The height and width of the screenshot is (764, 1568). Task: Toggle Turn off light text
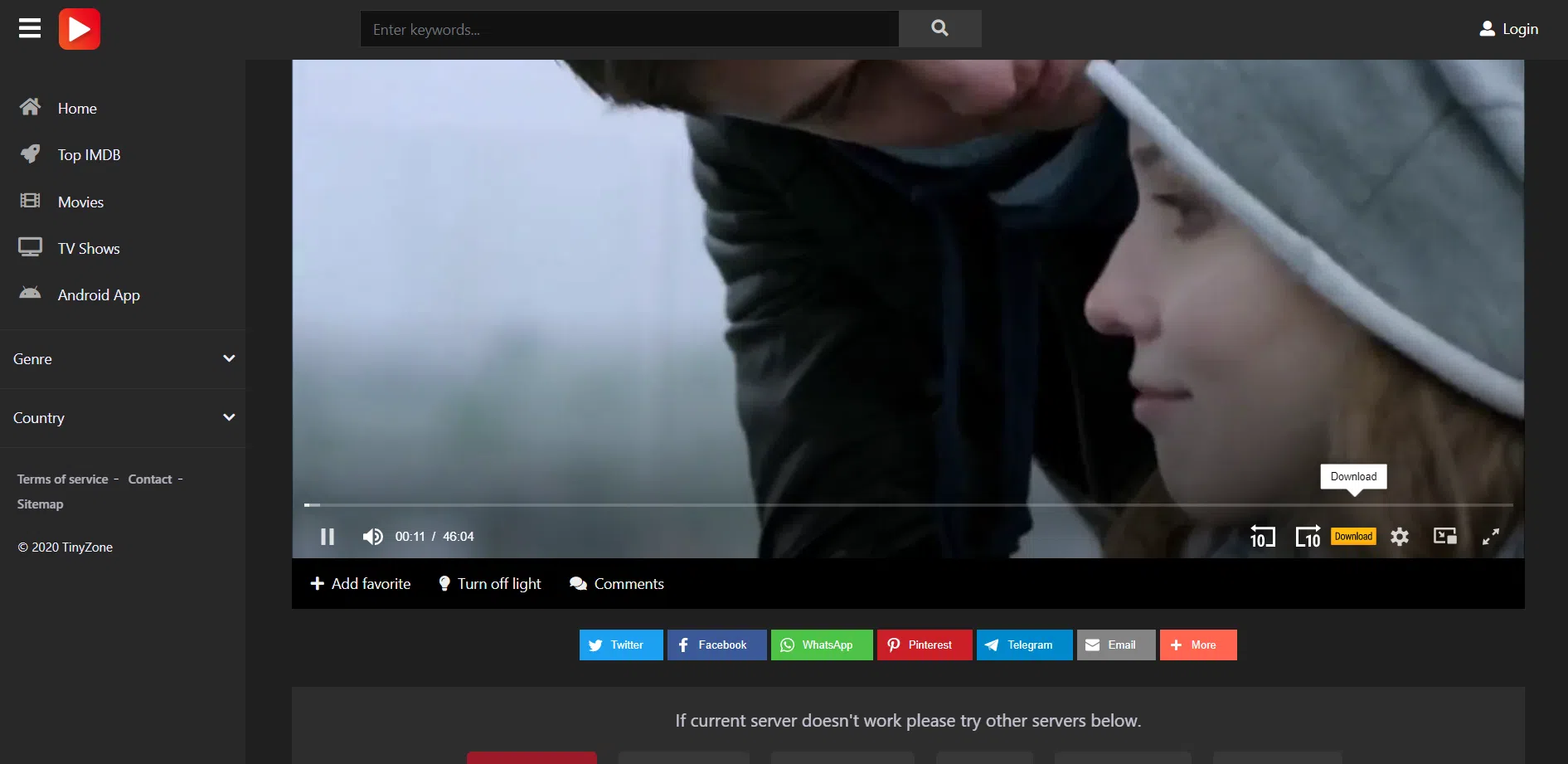click(499, 584)
